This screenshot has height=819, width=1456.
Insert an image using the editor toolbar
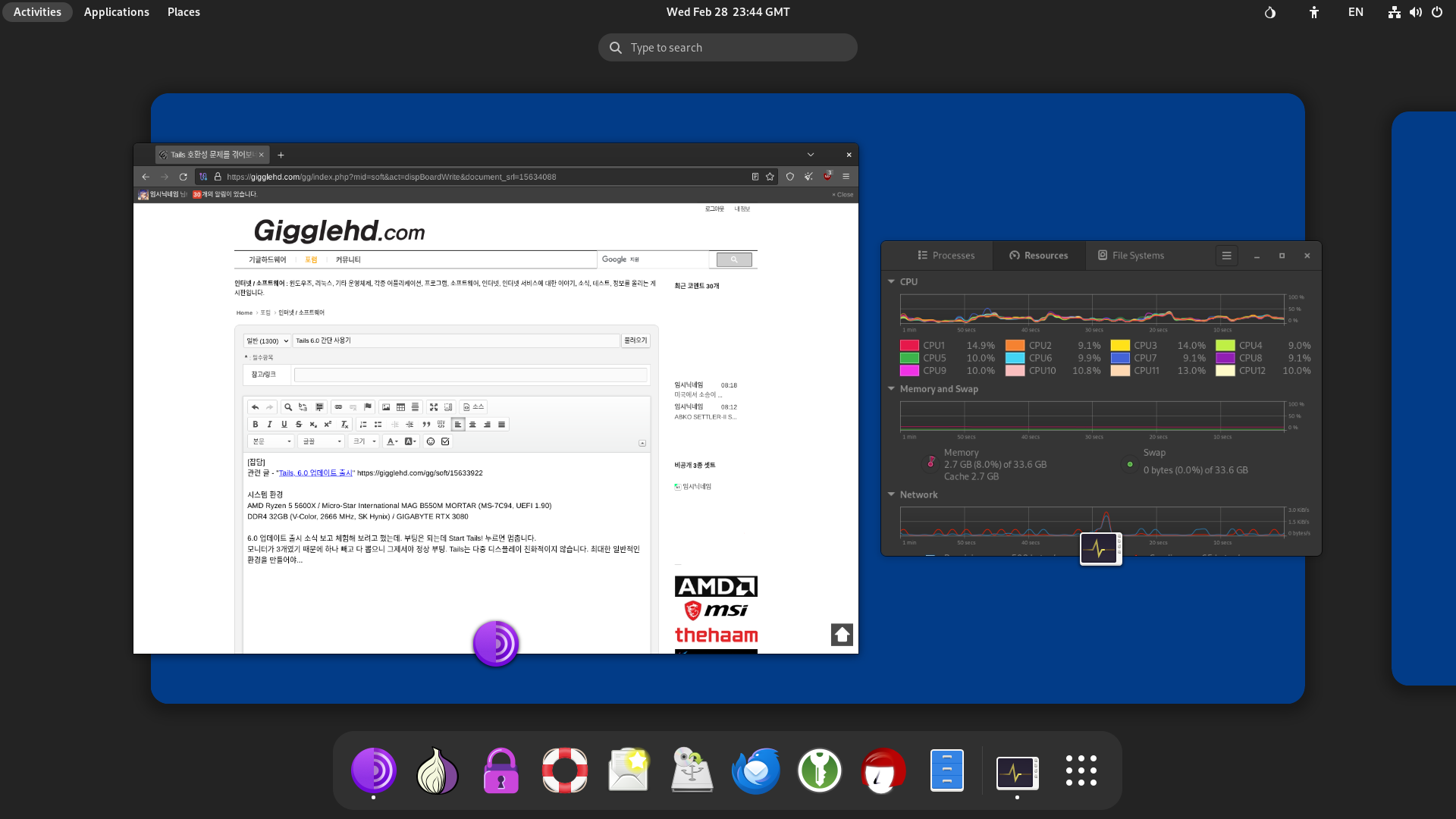386,407
